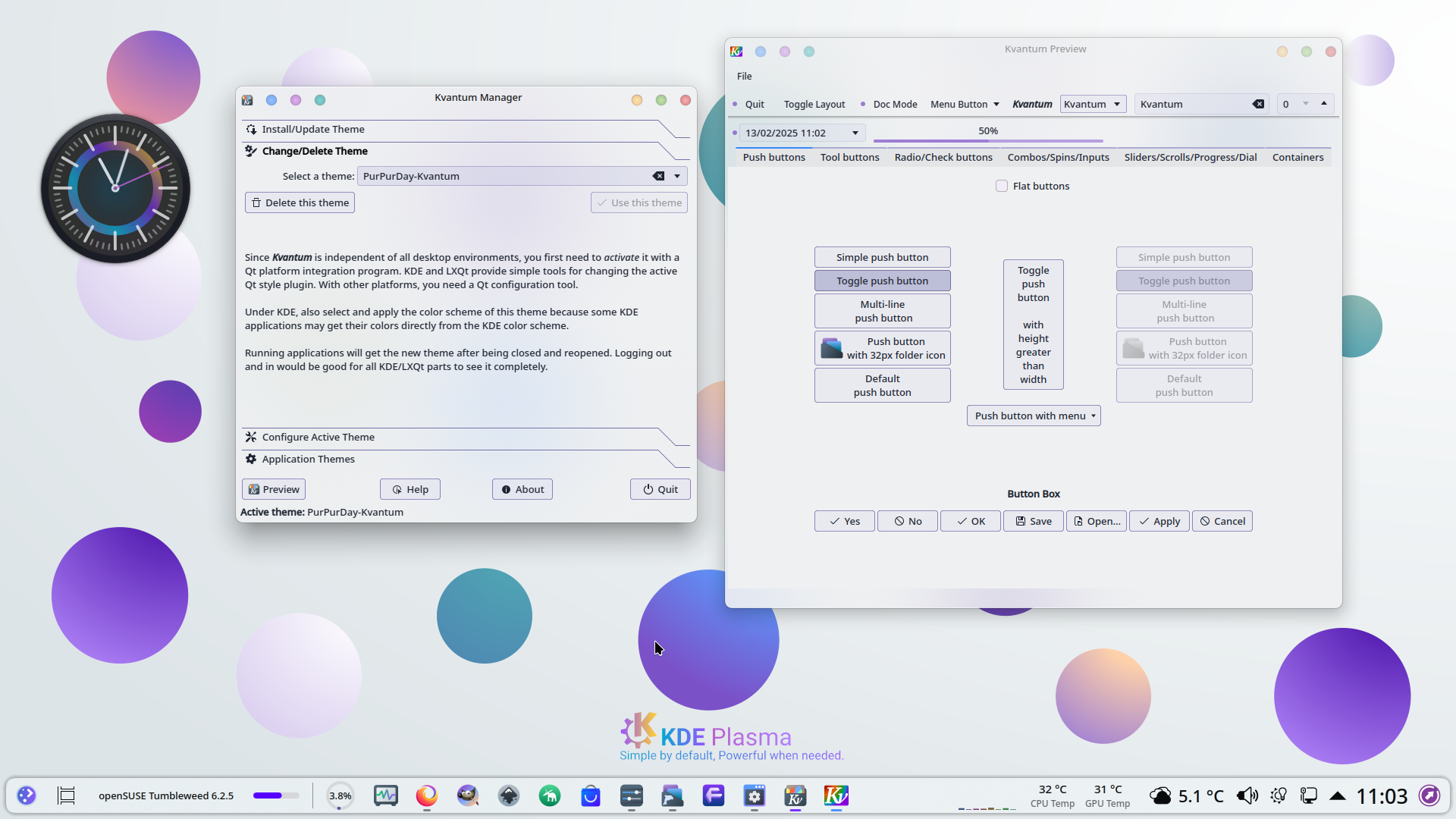The height and width of the screenshot is (819, 1456).
Task: Increase the spin box value with the up arrow
Action: [1324, 103]
